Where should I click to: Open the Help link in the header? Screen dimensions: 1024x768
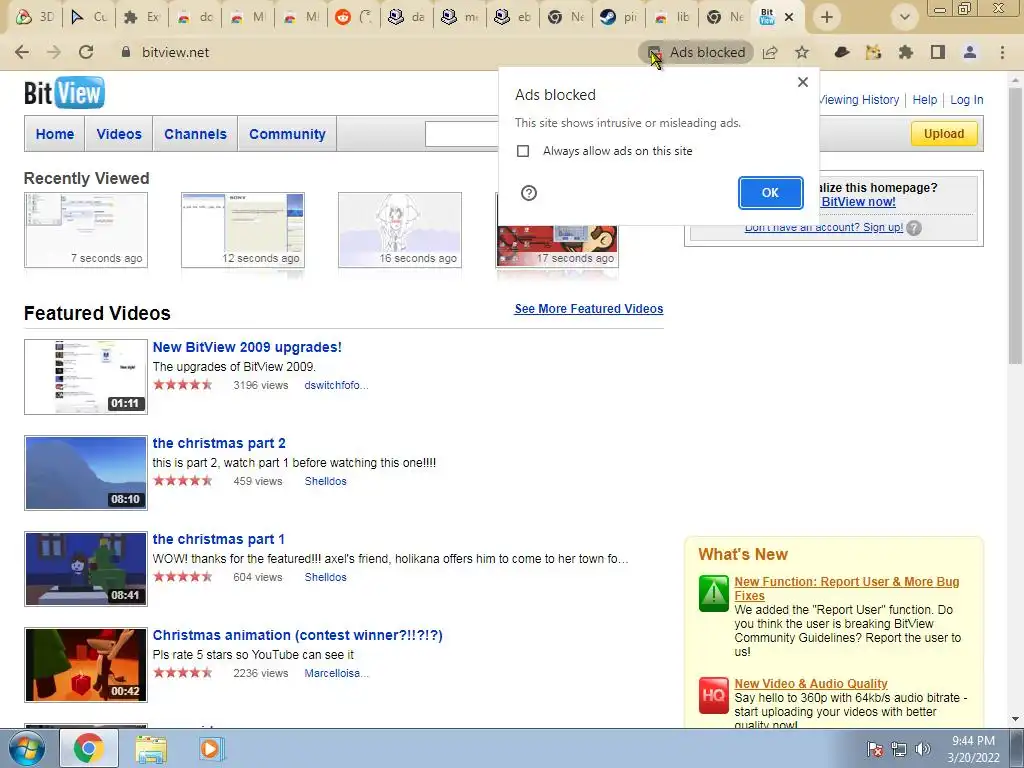pyautogui.click(x=925, y=100)
